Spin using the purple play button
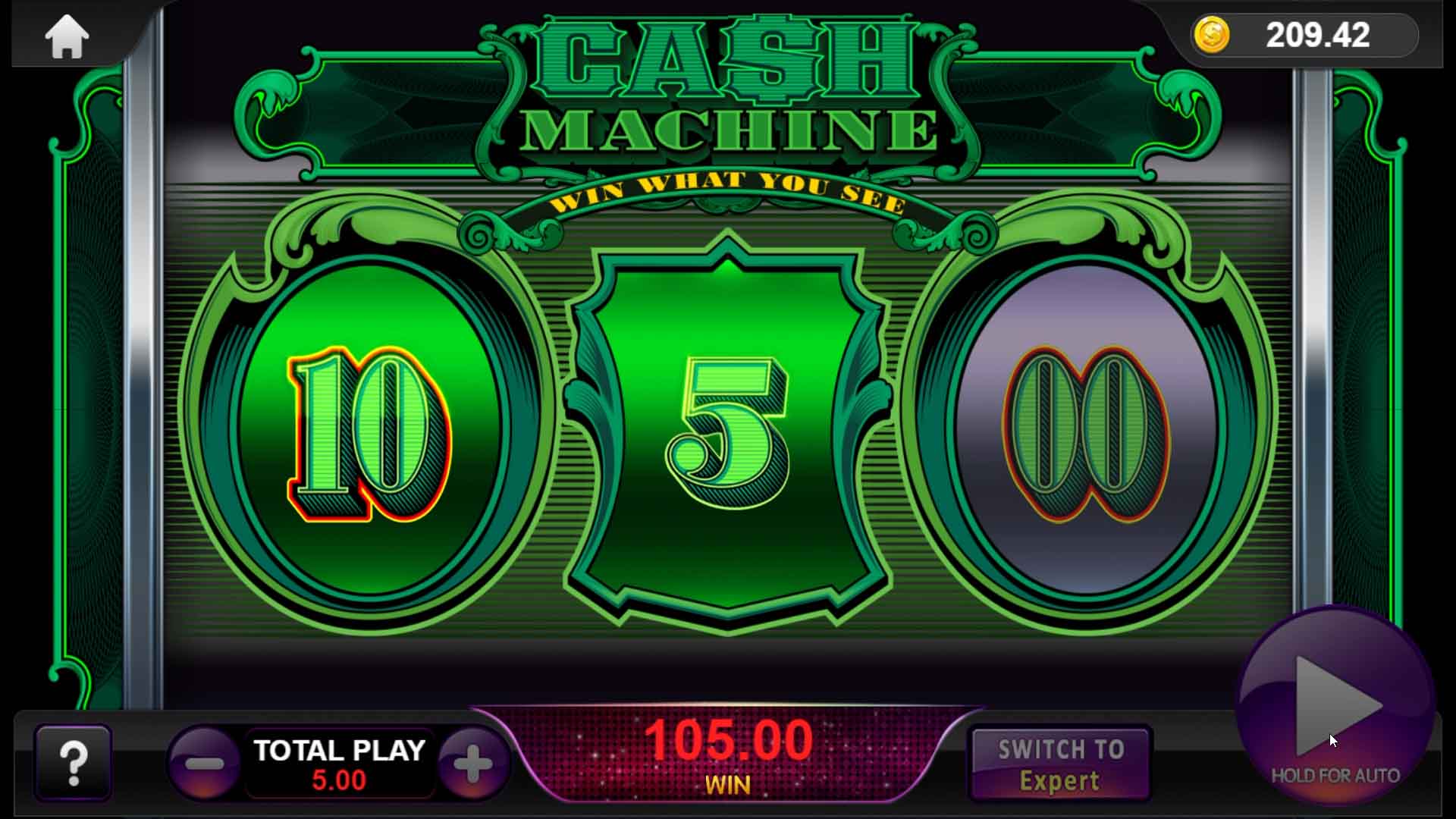The width and height of the screenshot is (1456, 819). 1335,705
